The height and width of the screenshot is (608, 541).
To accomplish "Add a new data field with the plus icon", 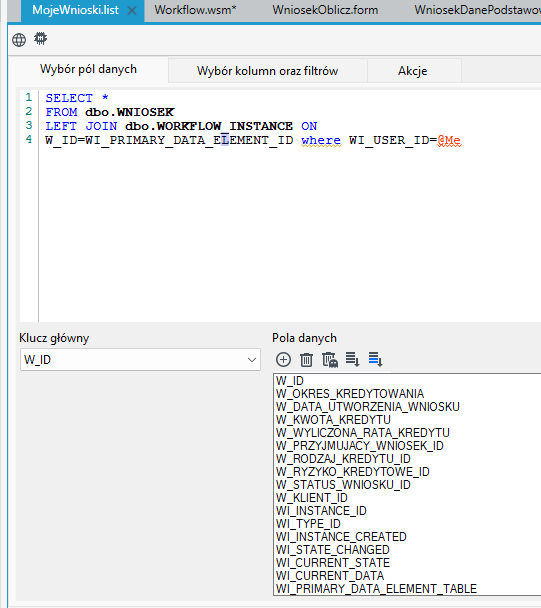I will tap(283, 360).
